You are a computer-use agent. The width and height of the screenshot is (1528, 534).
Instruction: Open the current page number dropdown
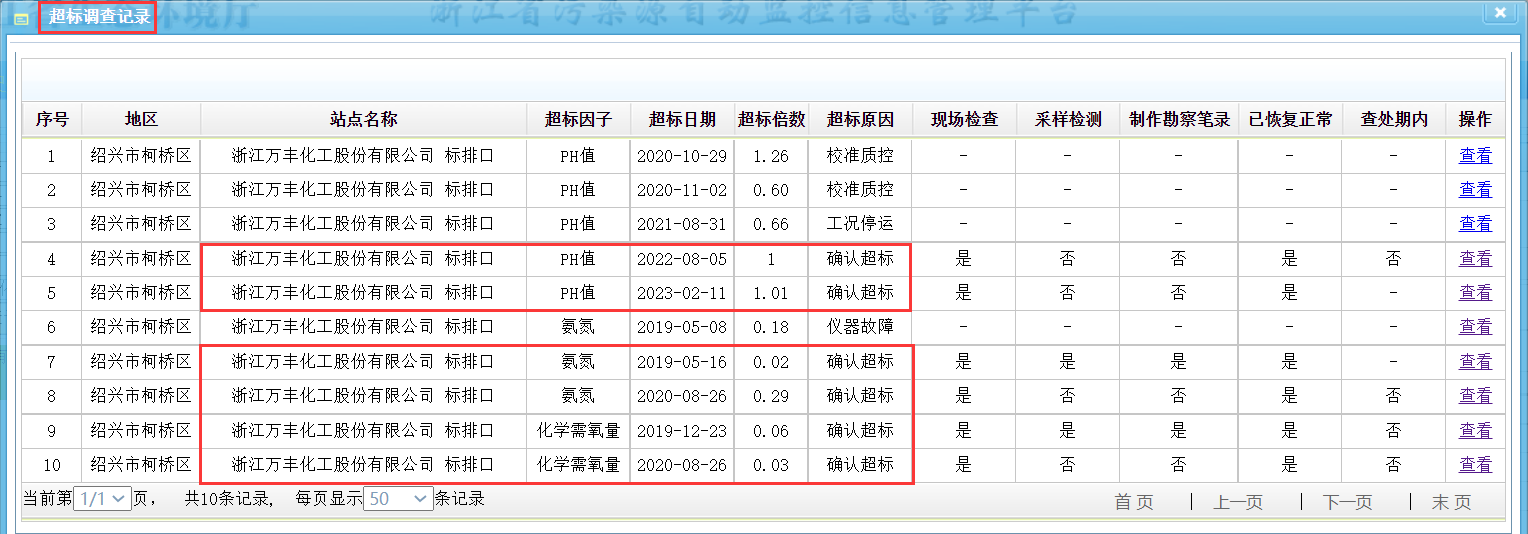tap(103, 498)
